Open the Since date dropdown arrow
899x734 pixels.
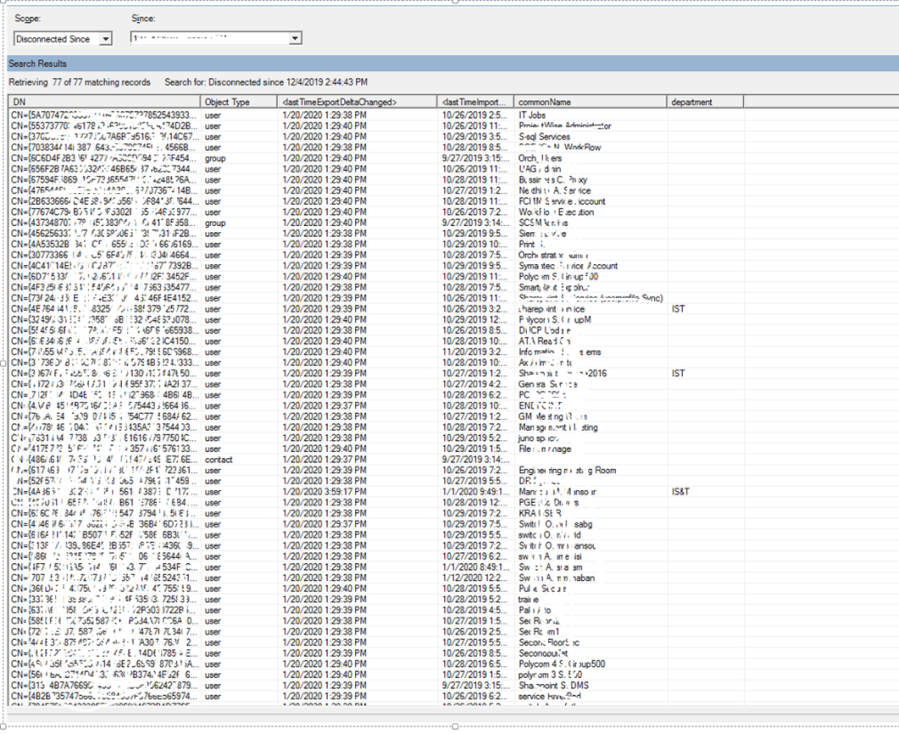coord(295,39)
